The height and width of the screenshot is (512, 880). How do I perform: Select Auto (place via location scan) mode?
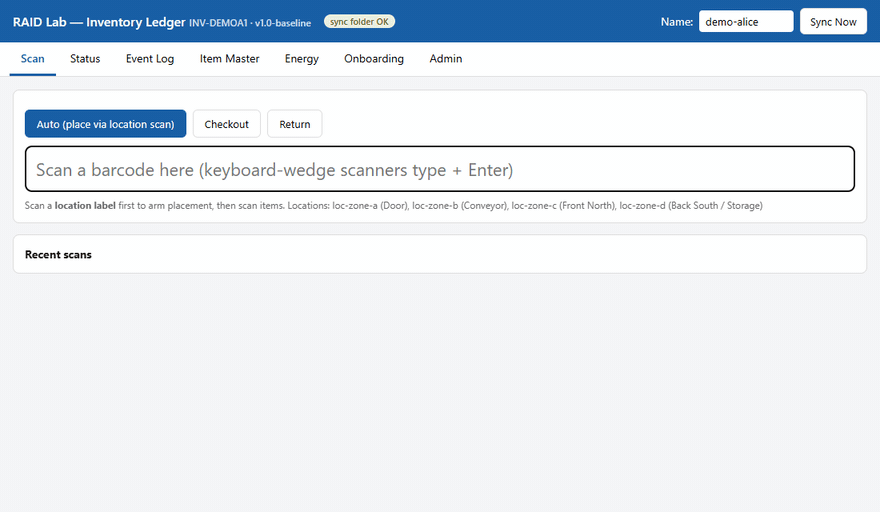(x=106, y=124)
